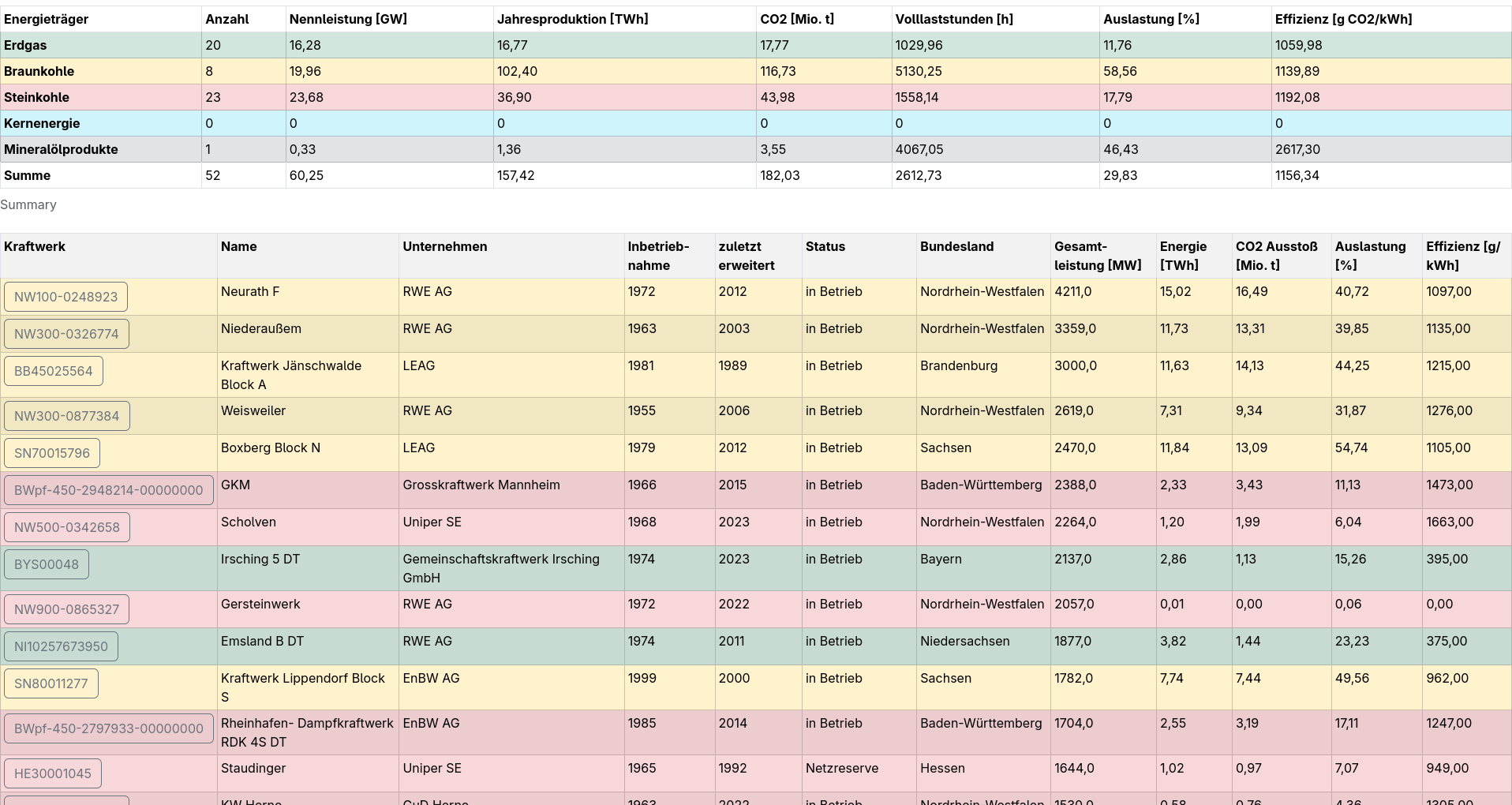Click the NW900-0865327 Gersteinwerk button
Image resolution: width=1512 pixels, height=805 pixels.
(66, 609)
